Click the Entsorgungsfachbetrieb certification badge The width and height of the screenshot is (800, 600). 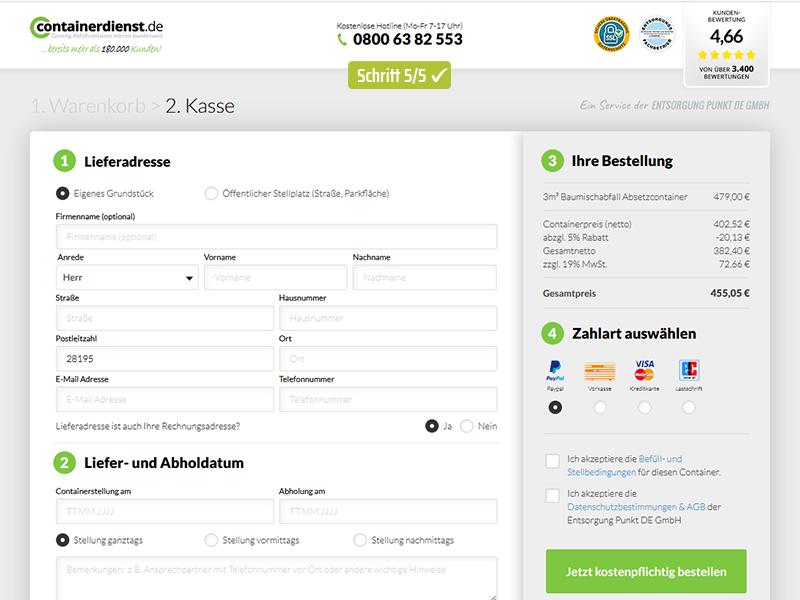657,33
